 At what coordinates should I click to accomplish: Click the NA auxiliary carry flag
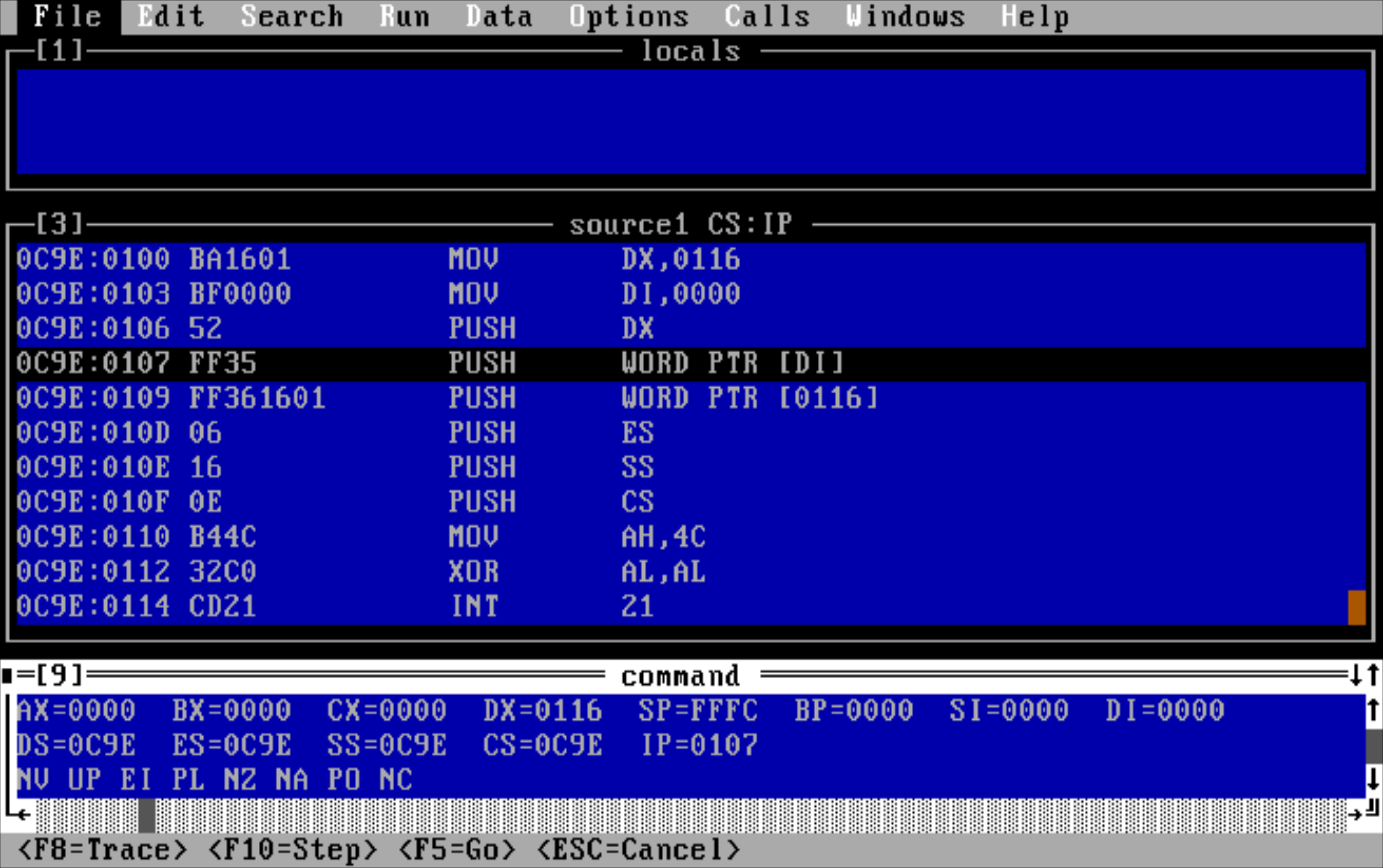[292, 780]
